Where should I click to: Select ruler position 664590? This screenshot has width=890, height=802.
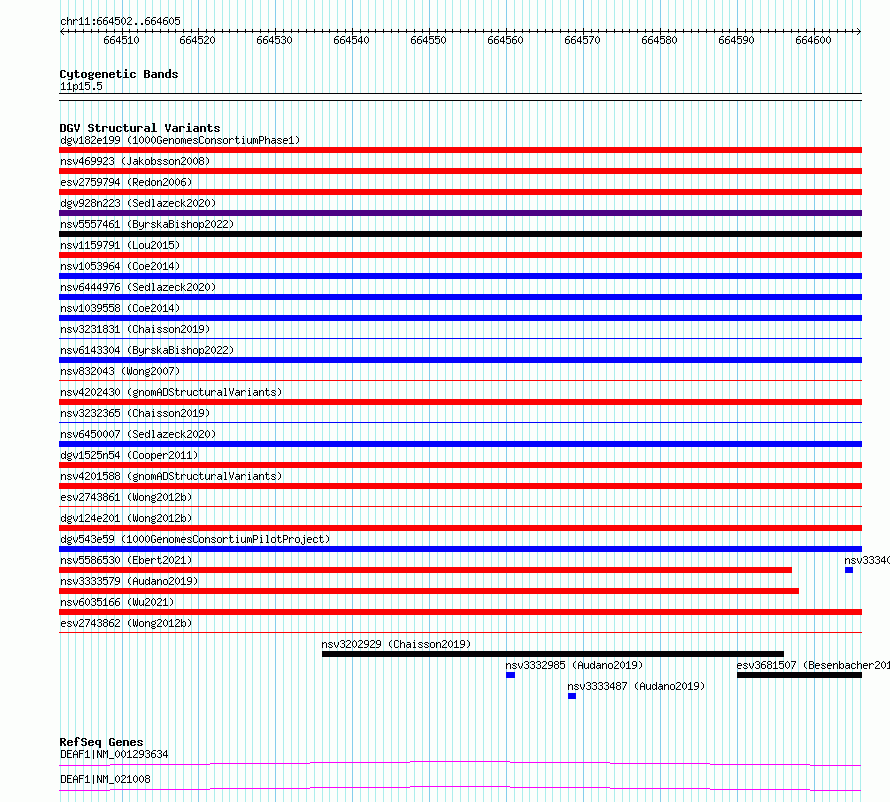point(736,40)
